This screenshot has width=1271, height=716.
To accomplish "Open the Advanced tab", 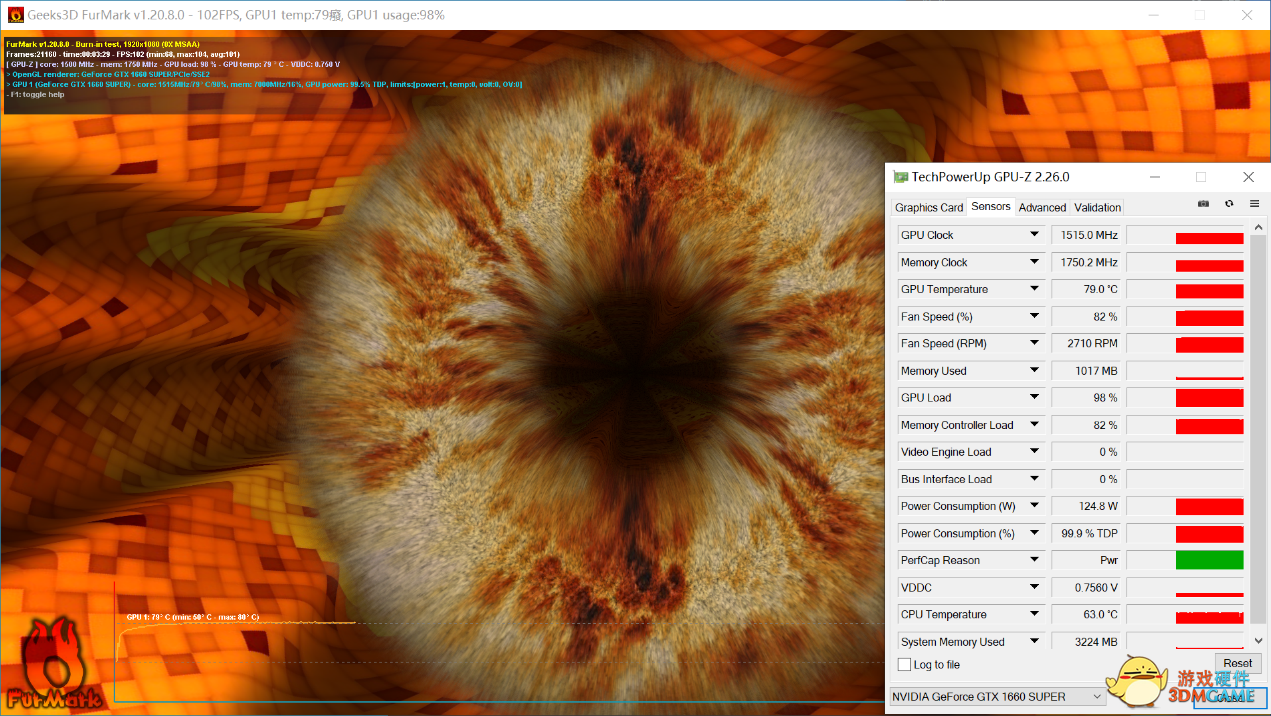I will (1042, 207).
